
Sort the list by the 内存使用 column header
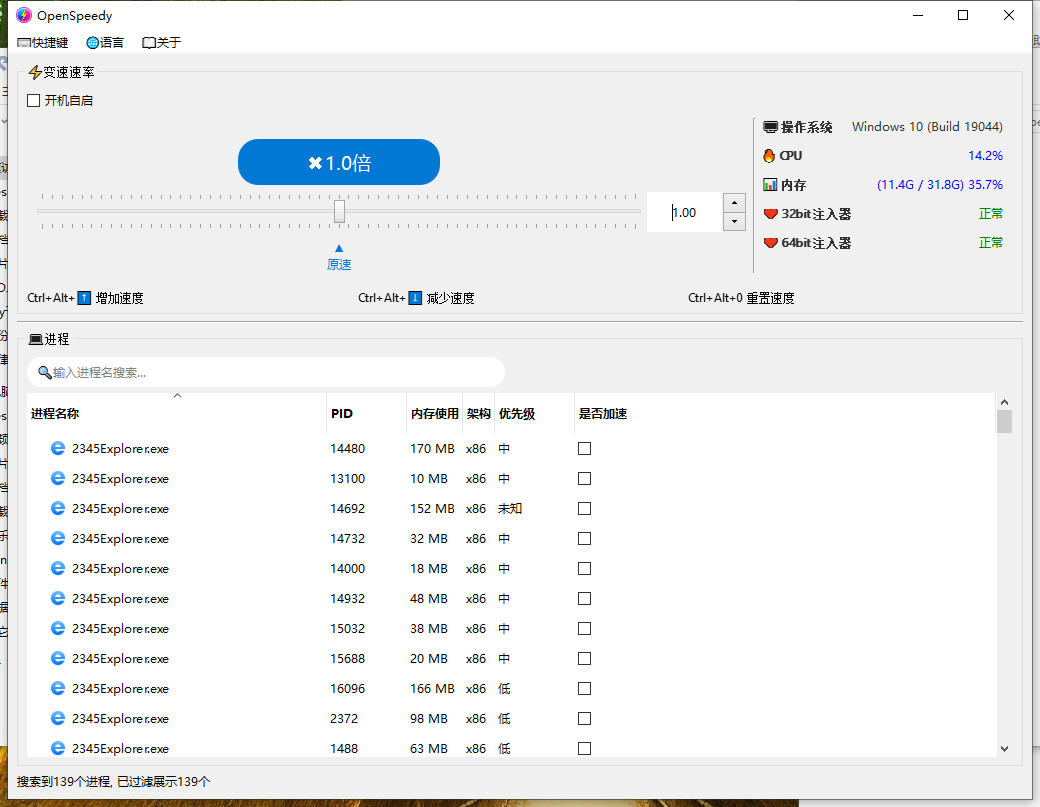434,413
